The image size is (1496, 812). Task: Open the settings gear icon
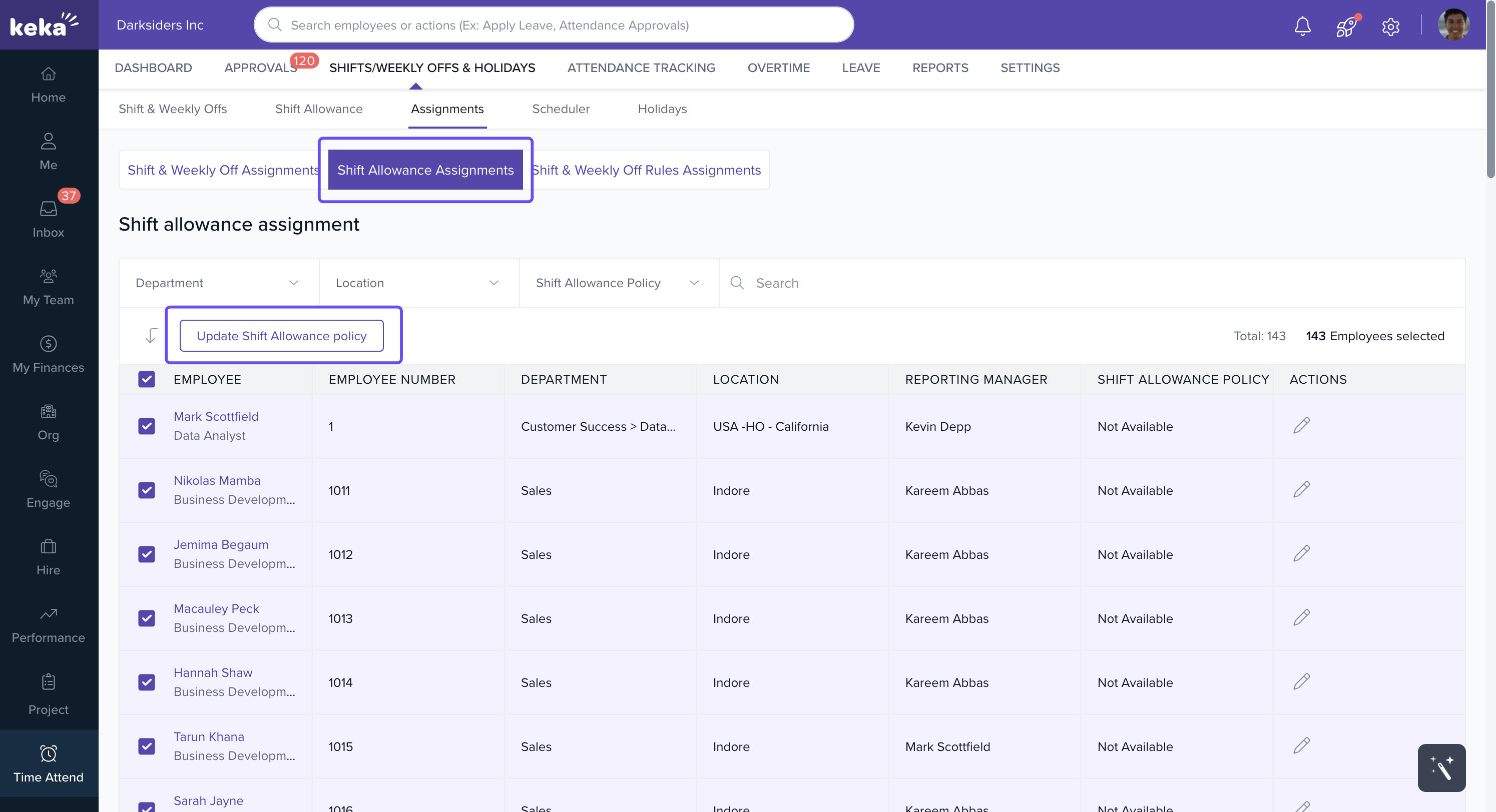[x=1390, y=27]
